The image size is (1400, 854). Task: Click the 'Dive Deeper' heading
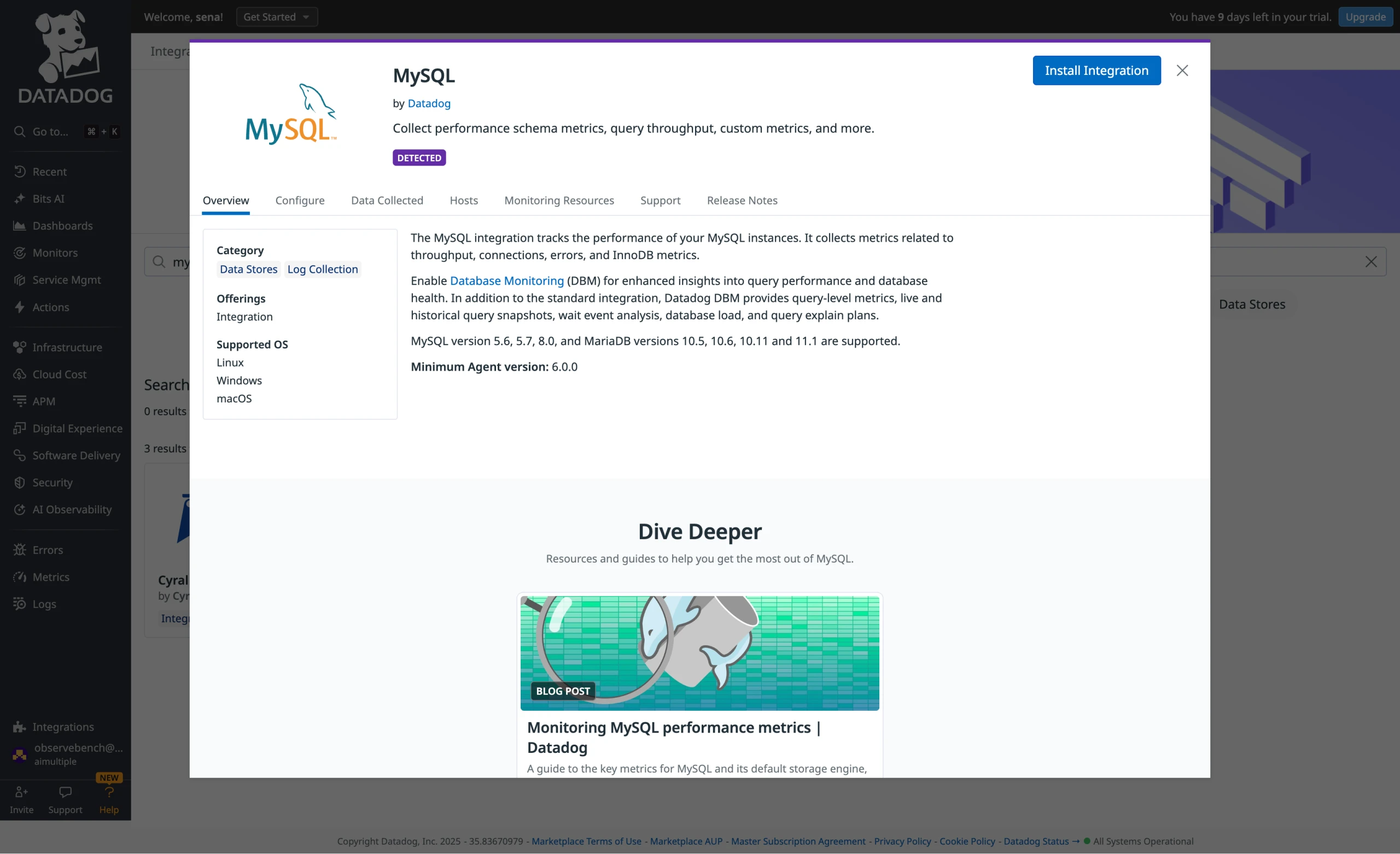coord(699,532)
